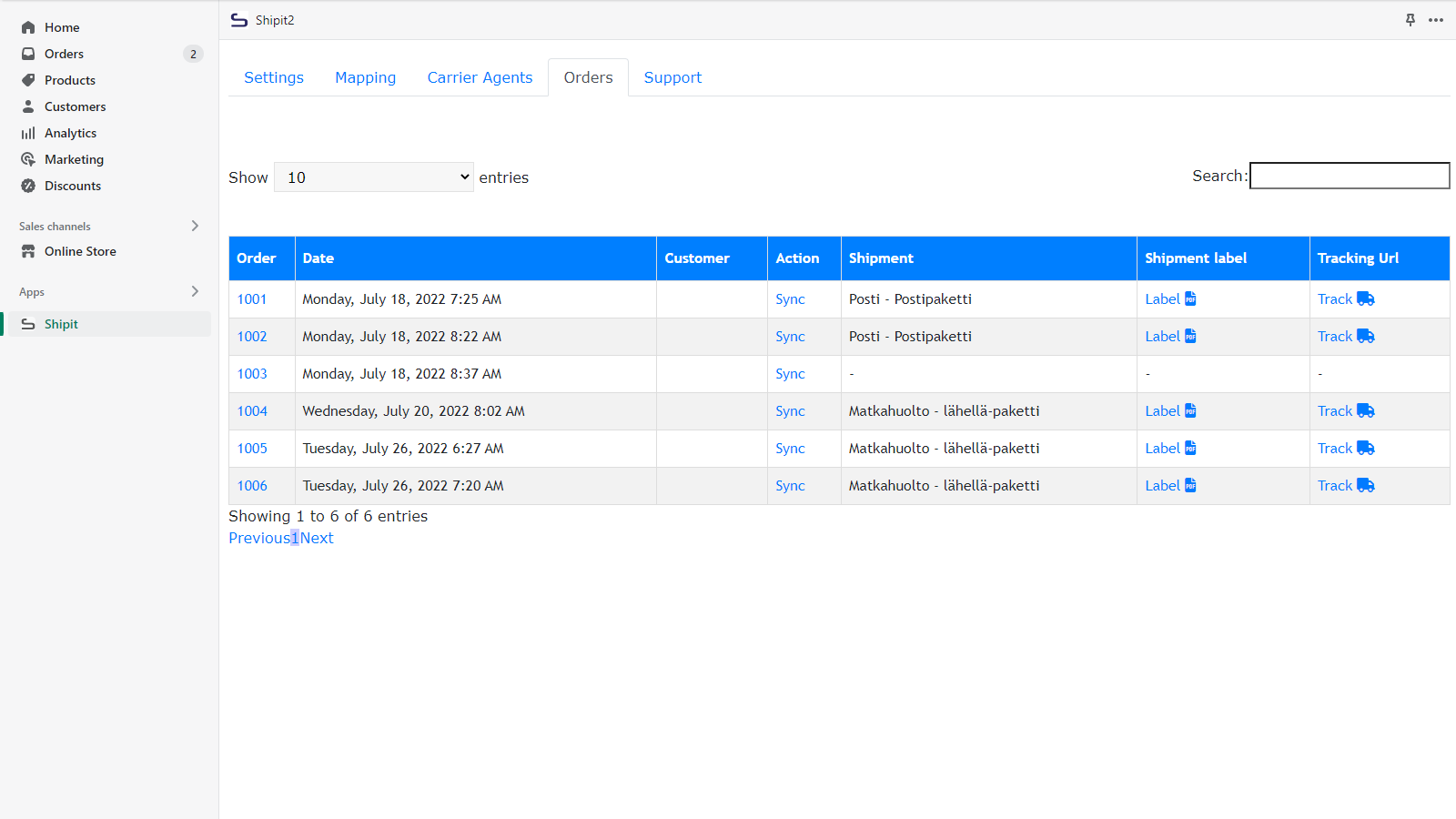Open the Settings tab
Viewport: 1456px width, 819px height.
click(x=274, y=77)
